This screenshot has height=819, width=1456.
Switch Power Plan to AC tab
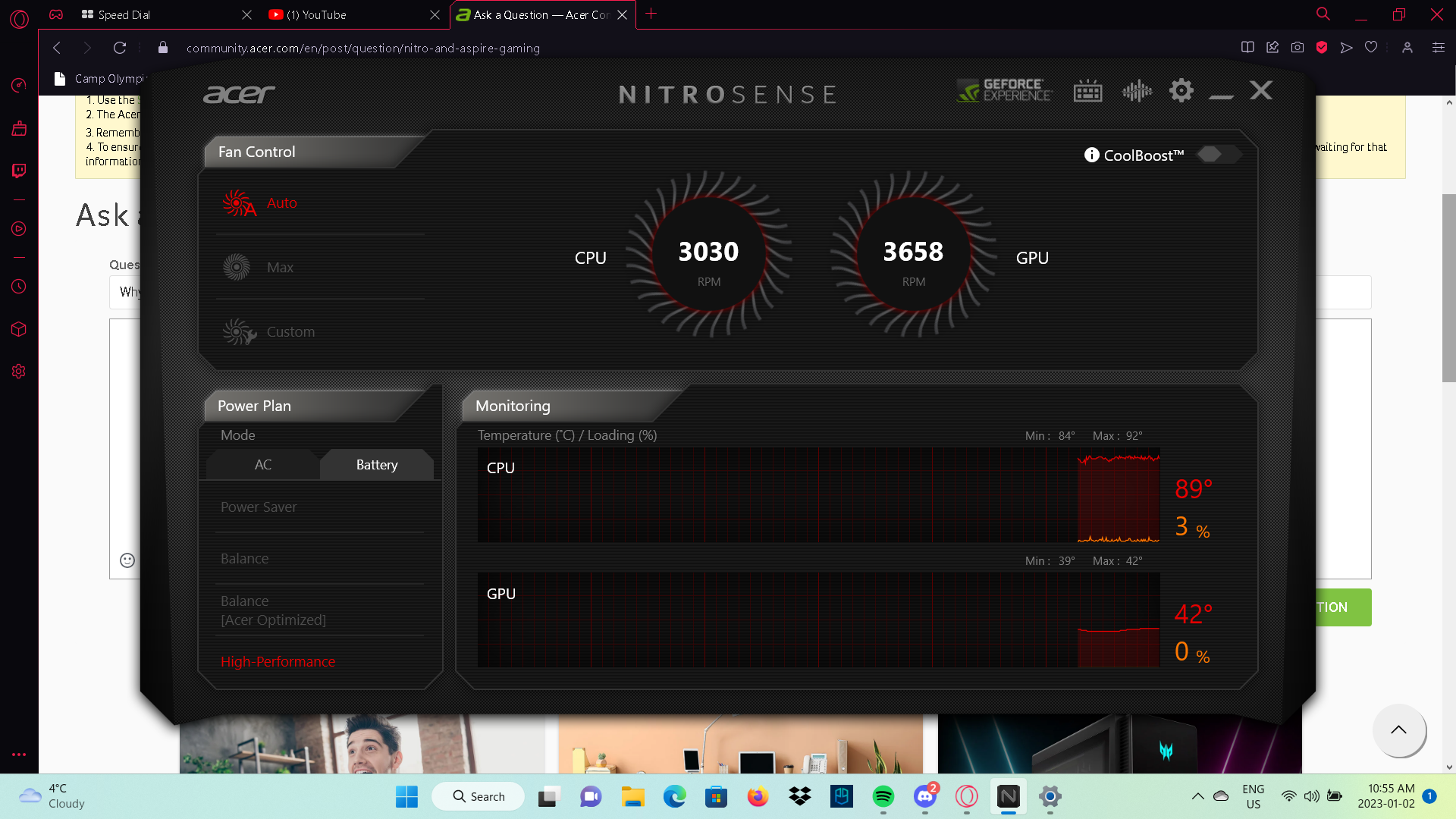pyautogui.click(x=262, y=465)
